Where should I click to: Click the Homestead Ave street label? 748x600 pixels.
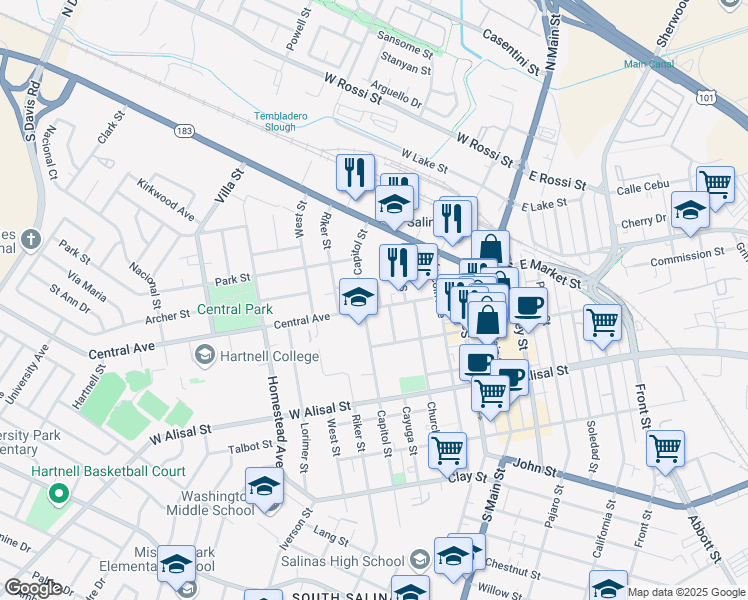[x=277, y=421]
